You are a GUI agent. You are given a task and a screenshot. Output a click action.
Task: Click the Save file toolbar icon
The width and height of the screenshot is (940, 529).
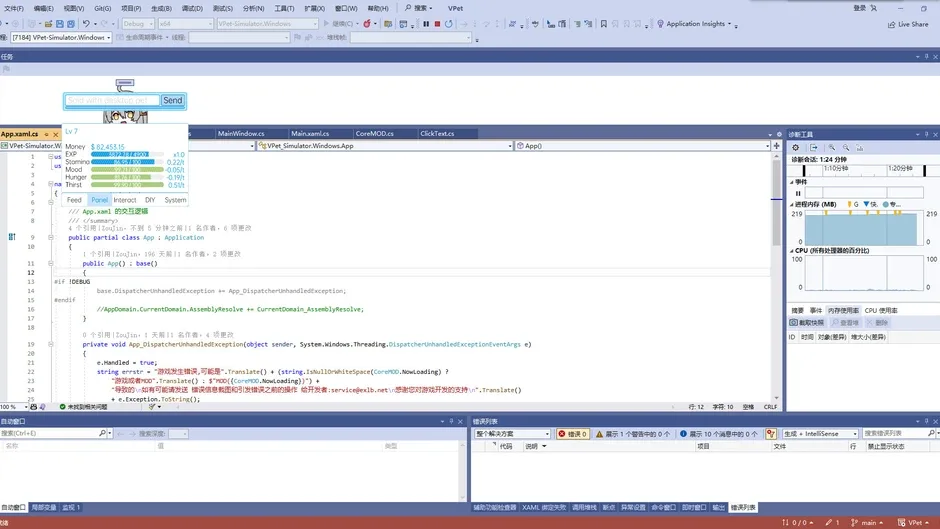pyautogui.click(x=59, y=24)
